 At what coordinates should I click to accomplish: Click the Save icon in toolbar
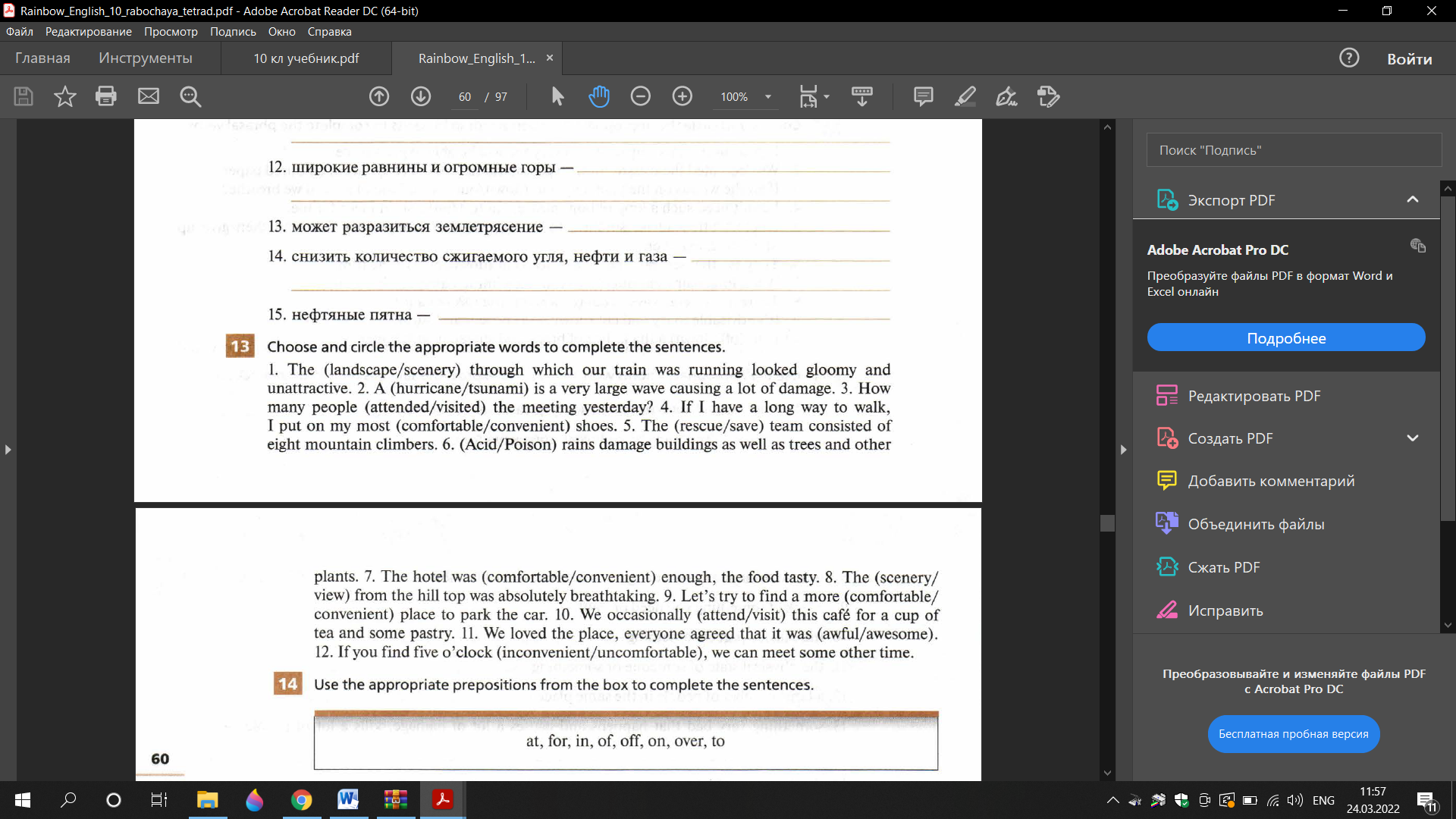coord(22,97)
